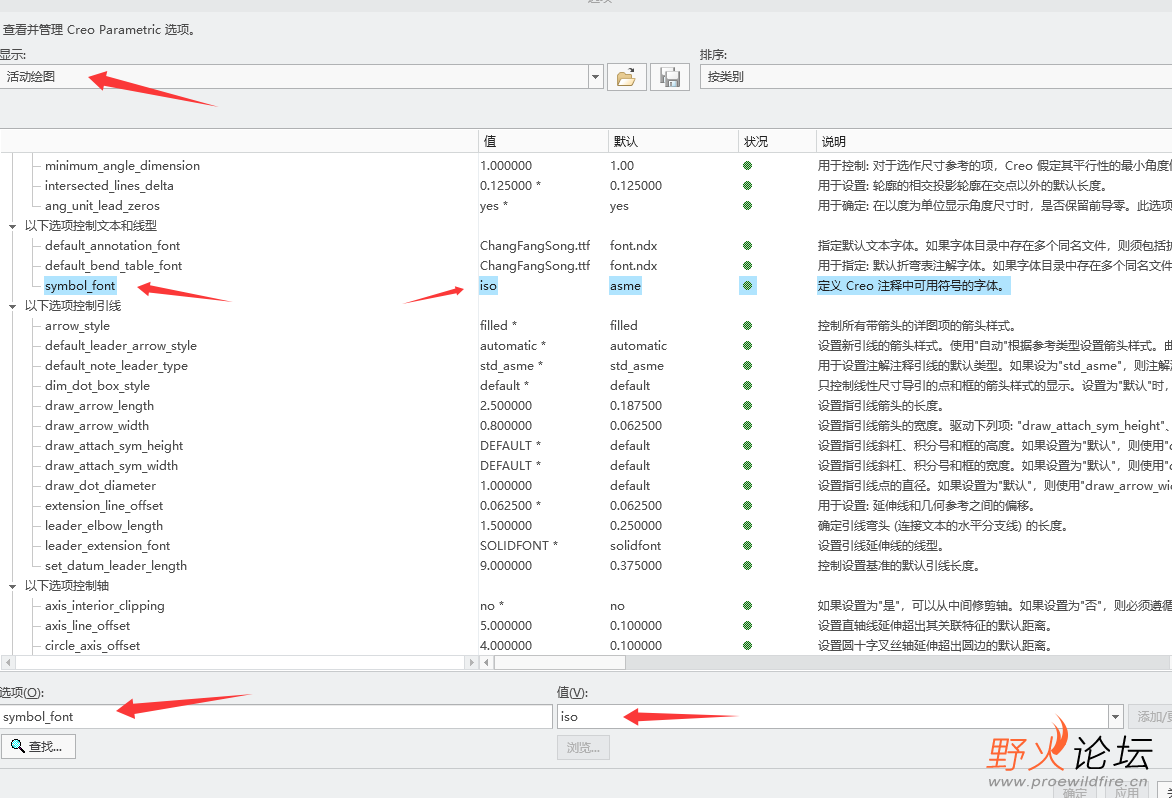The height and width of the screenshot is (798, 1172).
Task: Click the left arrow of option-name scrollbar
Action: [x=8, y=663]
